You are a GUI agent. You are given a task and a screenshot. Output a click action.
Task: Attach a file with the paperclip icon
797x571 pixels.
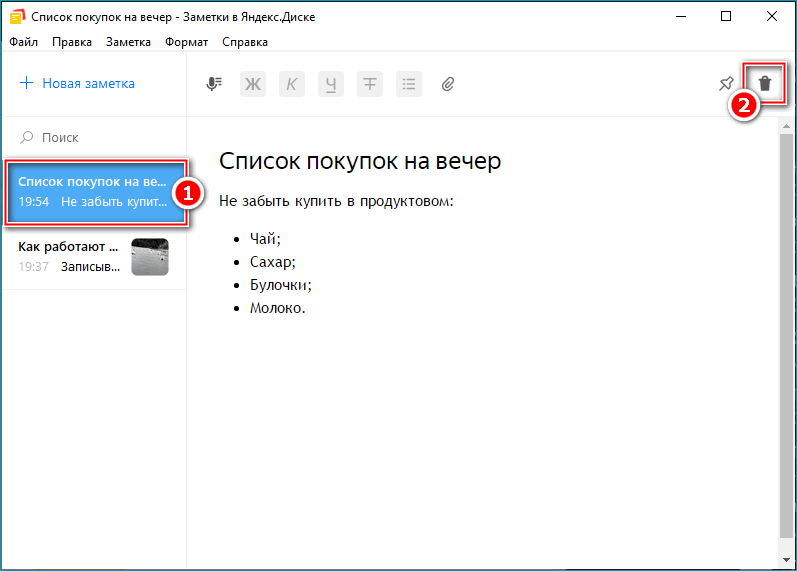448,84
